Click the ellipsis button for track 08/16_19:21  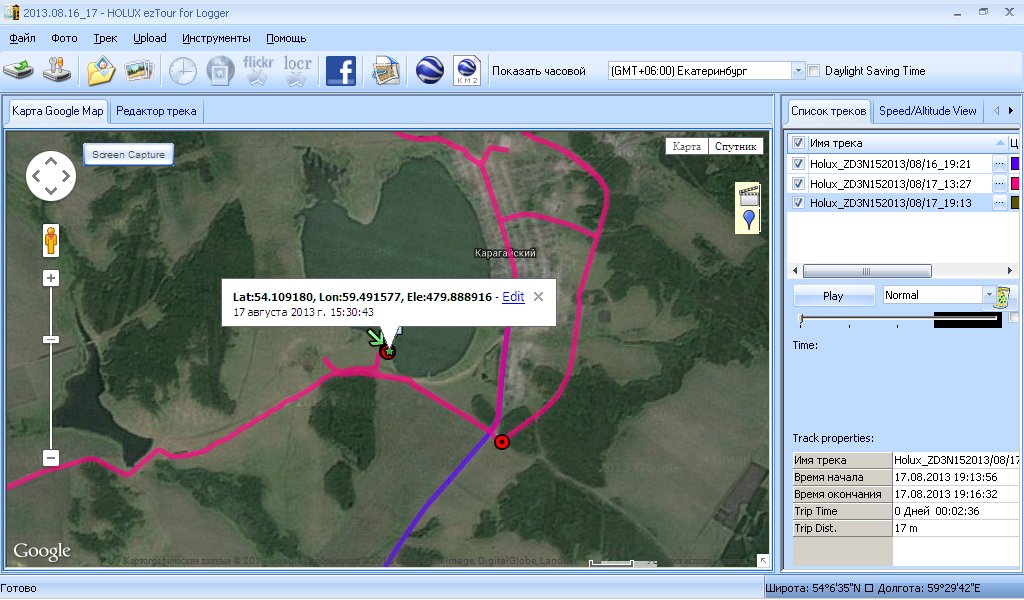click(x=999, y=164)
